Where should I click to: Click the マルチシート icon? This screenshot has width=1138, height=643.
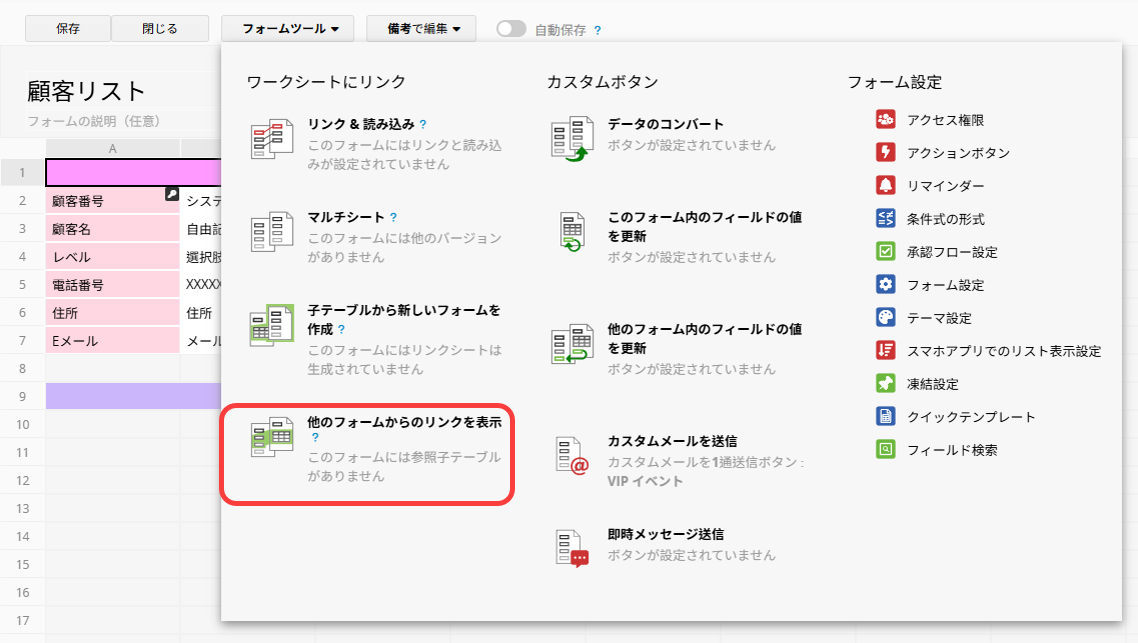(271, 232)
